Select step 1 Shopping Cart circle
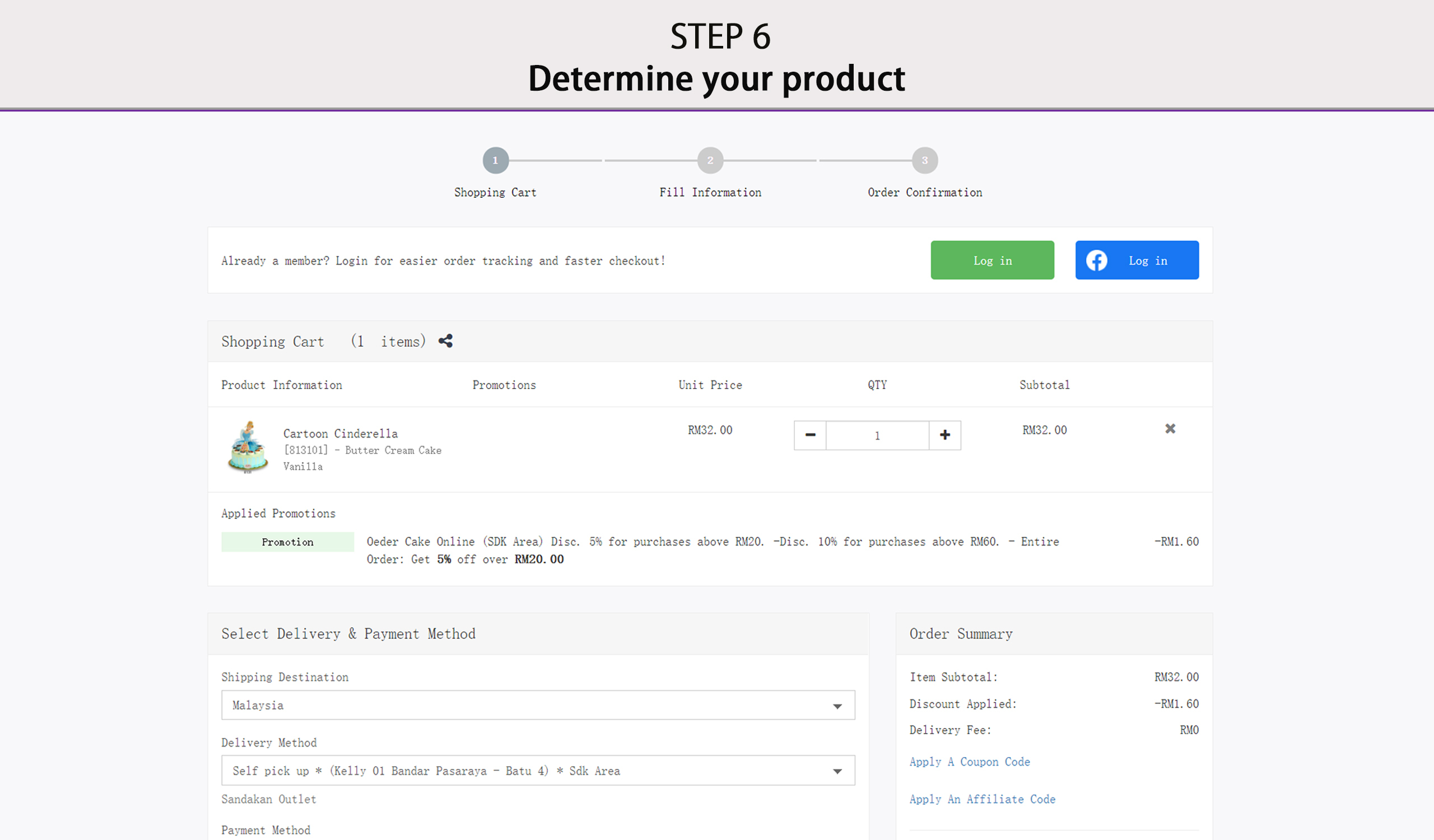The height and width of the screenshot is (840, 1434). click(x=495, y=160)
